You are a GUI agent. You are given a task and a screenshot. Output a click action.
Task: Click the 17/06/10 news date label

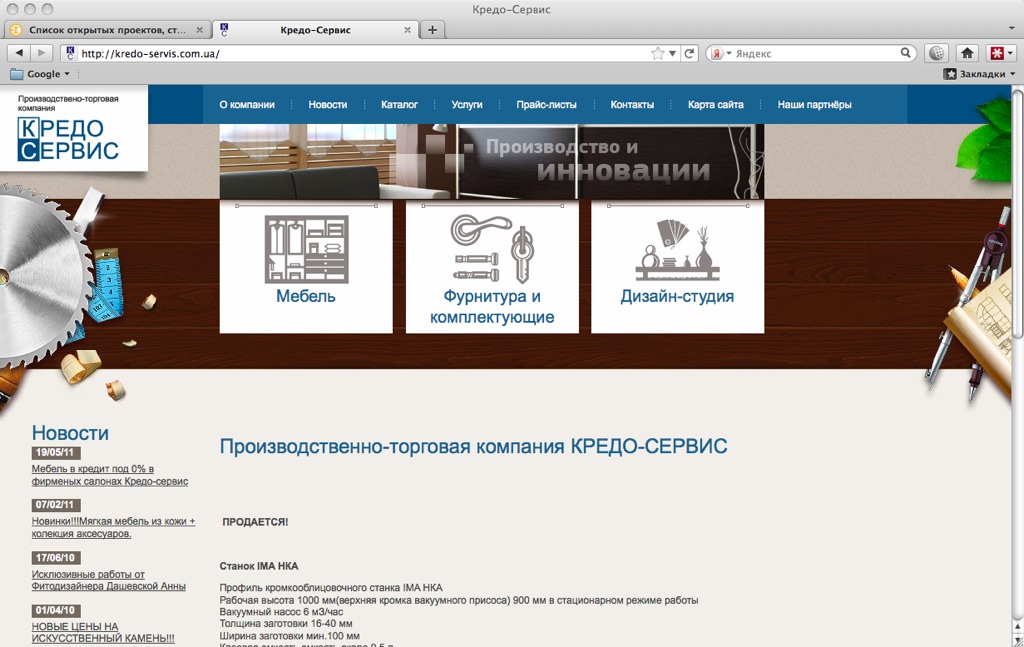[56, 558]
